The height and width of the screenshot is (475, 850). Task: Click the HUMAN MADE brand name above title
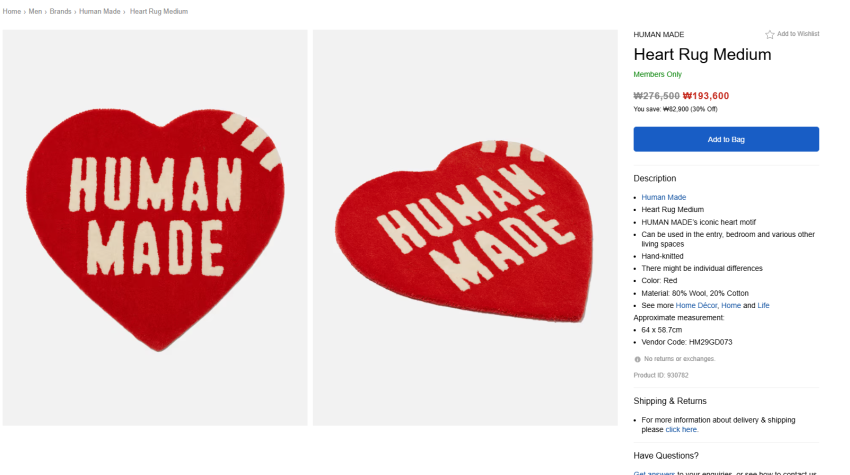(658, 35)
